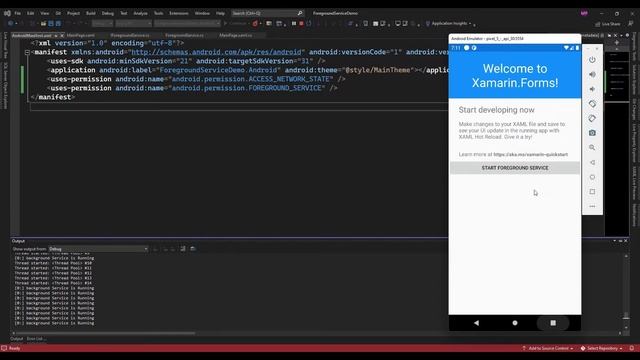The width and height of the screenshot is (640, 360).
Task: Click the status bar notifications bell
Action: [632, 348]
